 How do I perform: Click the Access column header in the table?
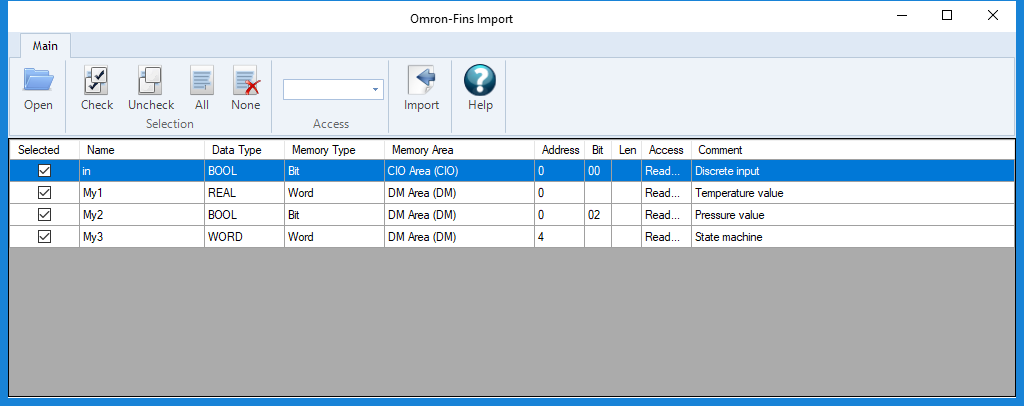click(666, 149)
